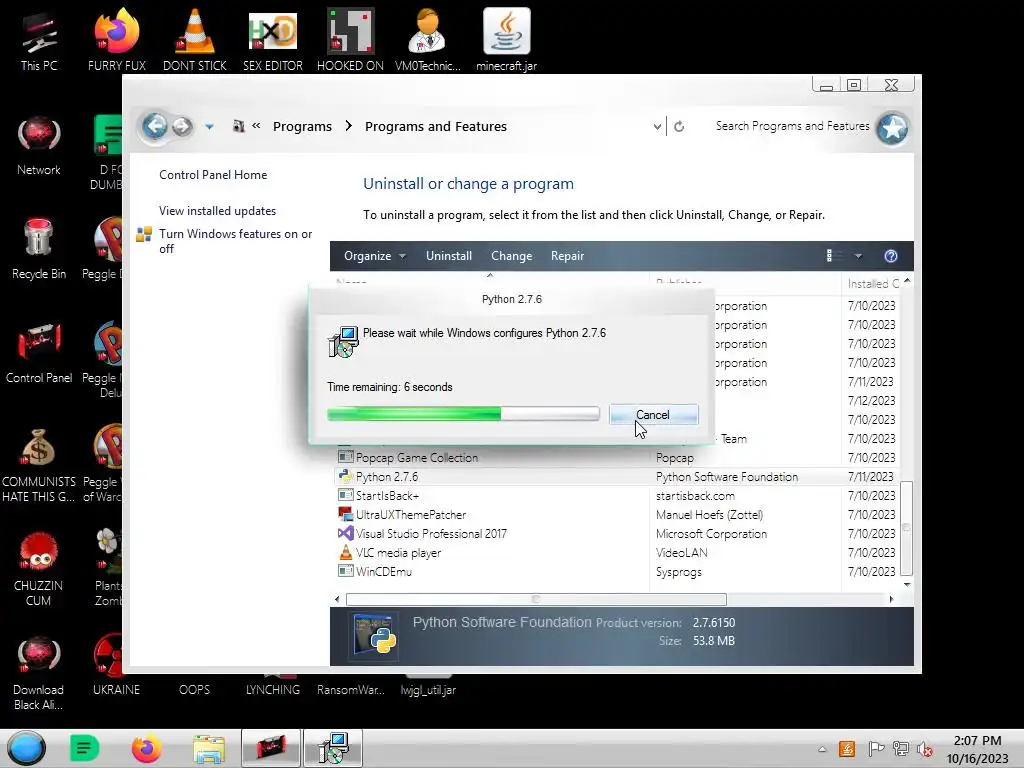Image resolution: width=1024 pixels, height=768 pixels.
Task: Select Visual Studio Professional 2017 row
Action: point(616,534)
